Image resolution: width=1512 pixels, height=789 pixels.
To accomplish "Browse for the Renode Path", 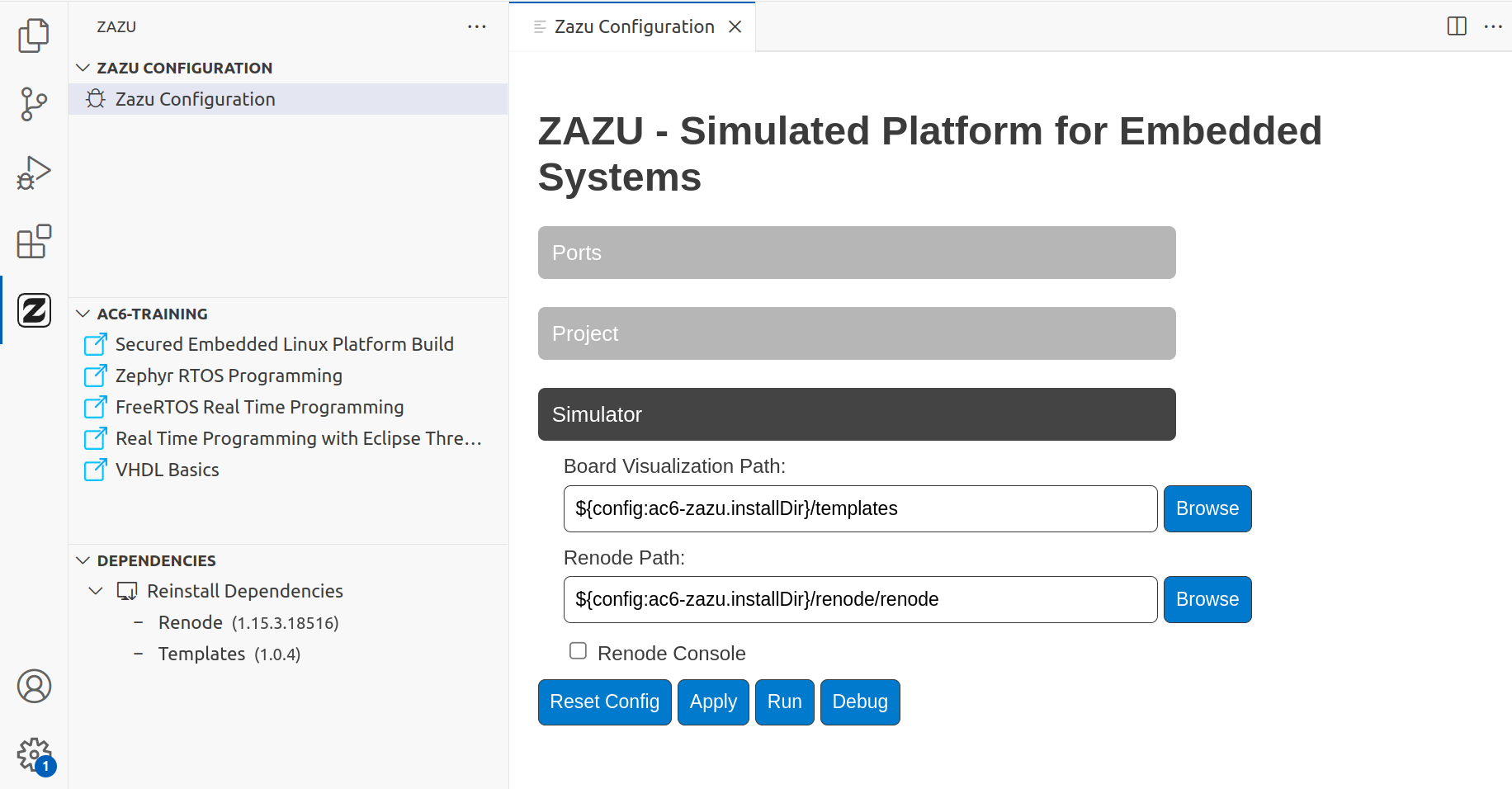I will [x=1207, y=599].
